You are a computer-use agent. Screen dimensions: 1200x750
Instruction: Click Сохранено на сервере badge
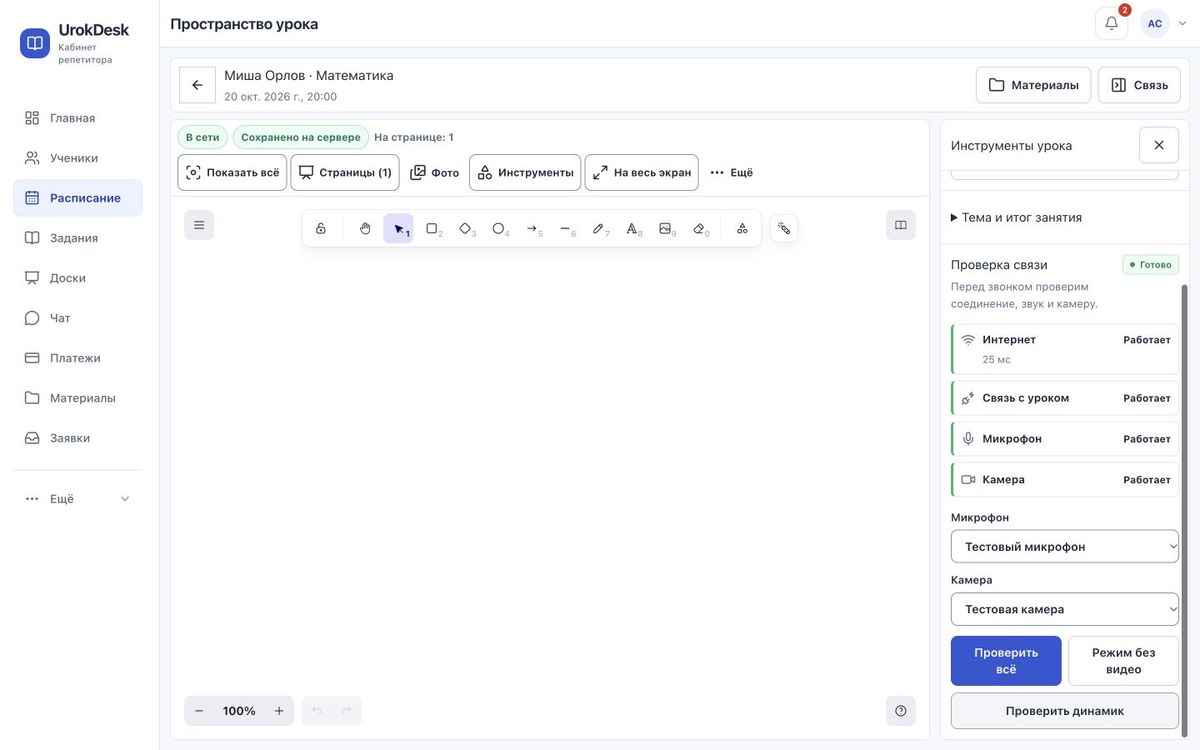301,137
